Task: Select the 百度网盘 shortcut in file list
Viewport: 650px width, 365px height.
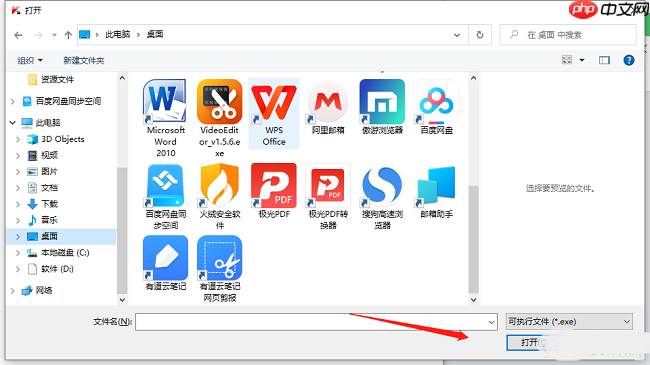Action: (436, 107)
